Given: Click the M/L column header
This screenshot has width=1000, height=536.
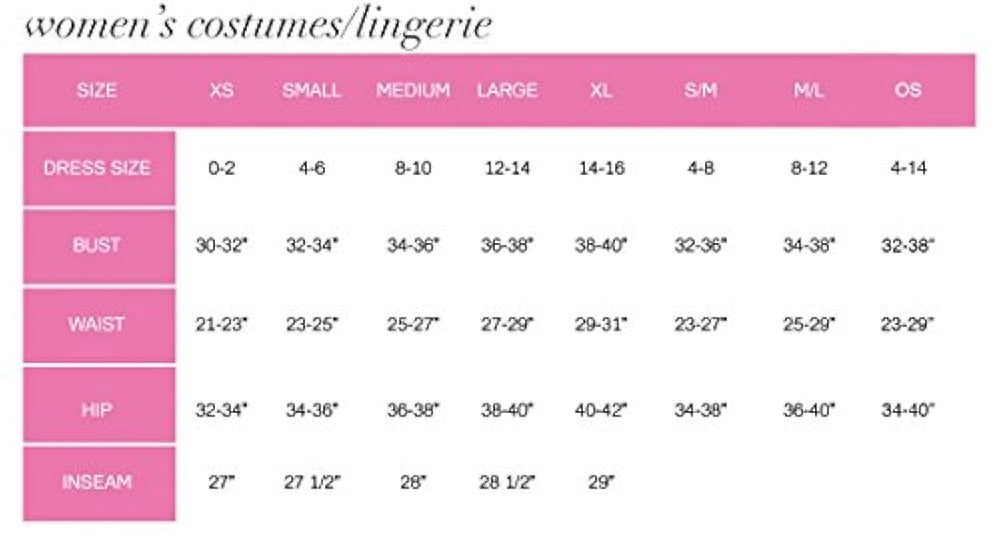Looking at the screenshot, I should [810, 90].
